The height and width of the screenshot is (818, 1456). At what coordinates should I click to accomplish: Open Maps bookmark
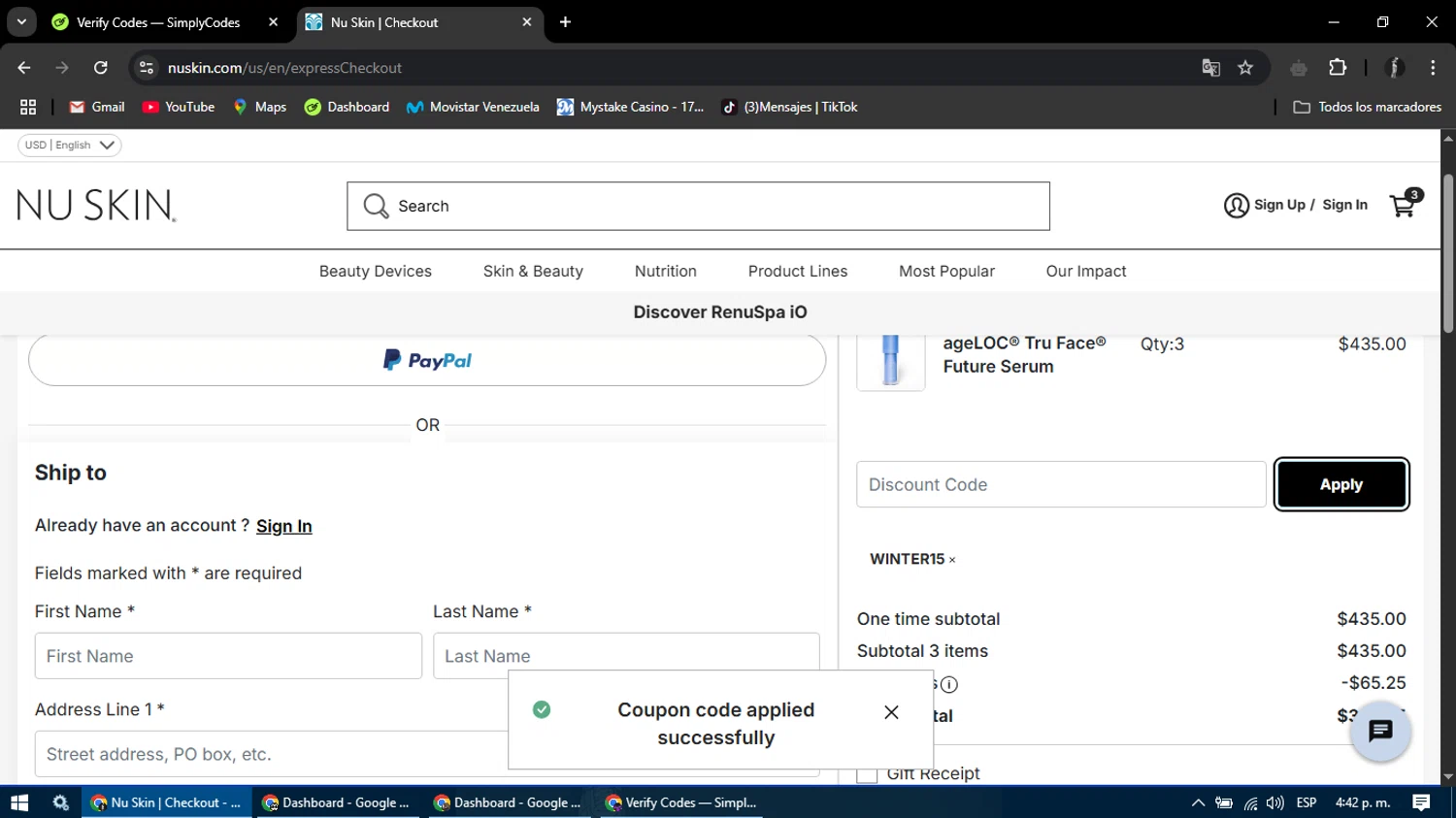pos(259,107)
